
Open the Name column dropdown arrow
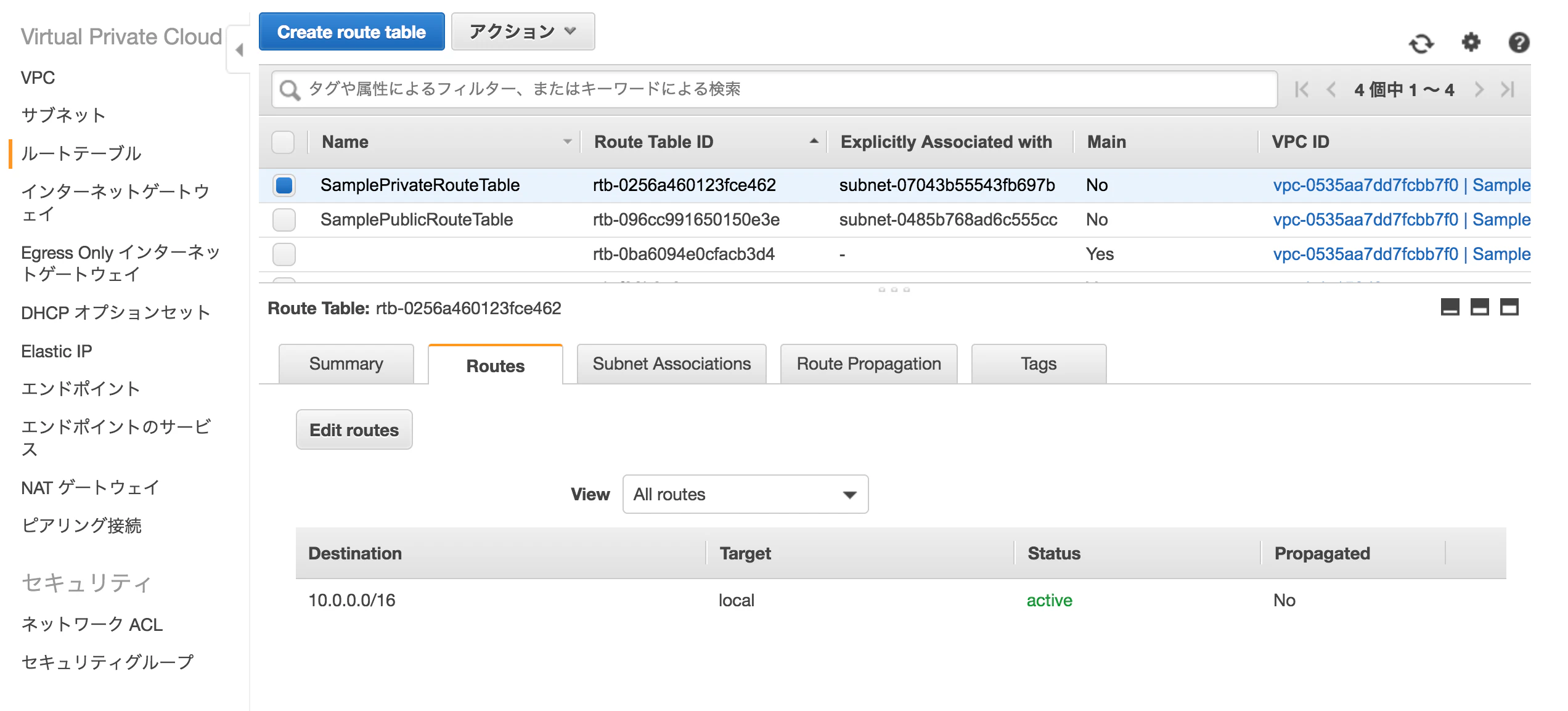(x=567, y=142)
